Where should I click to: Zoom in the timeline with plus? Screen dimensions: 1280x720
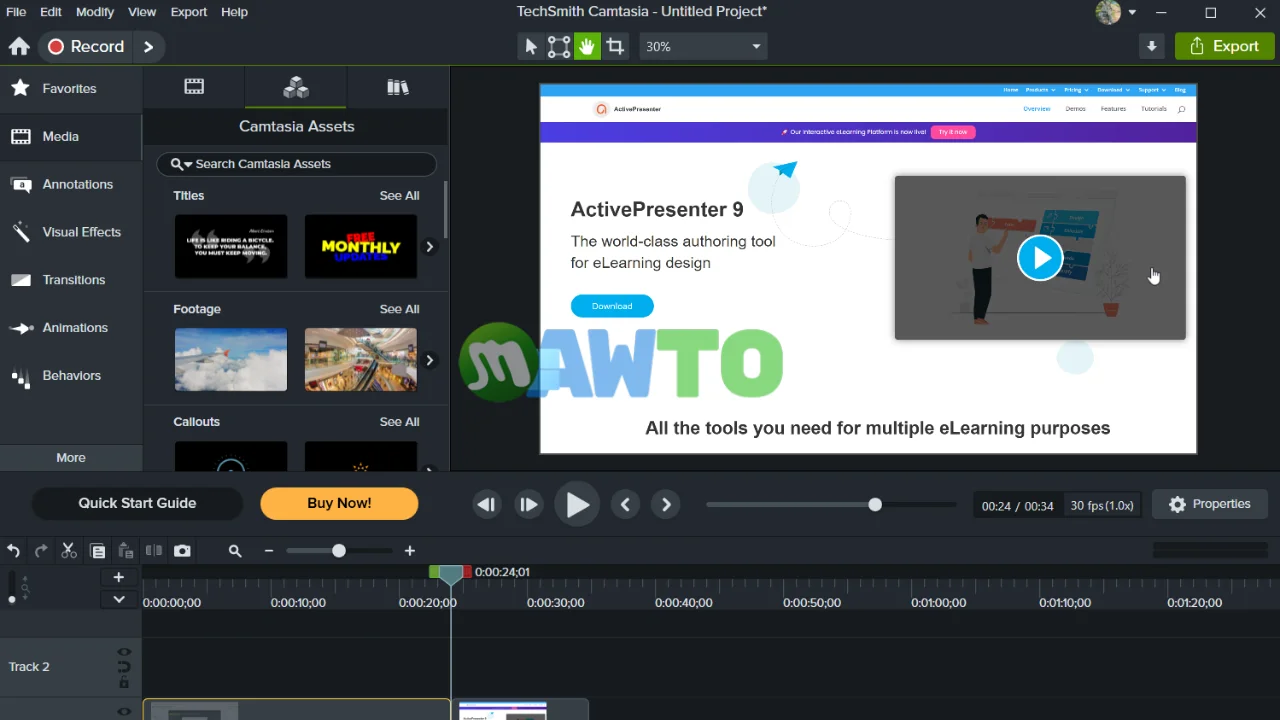point(409,551)
